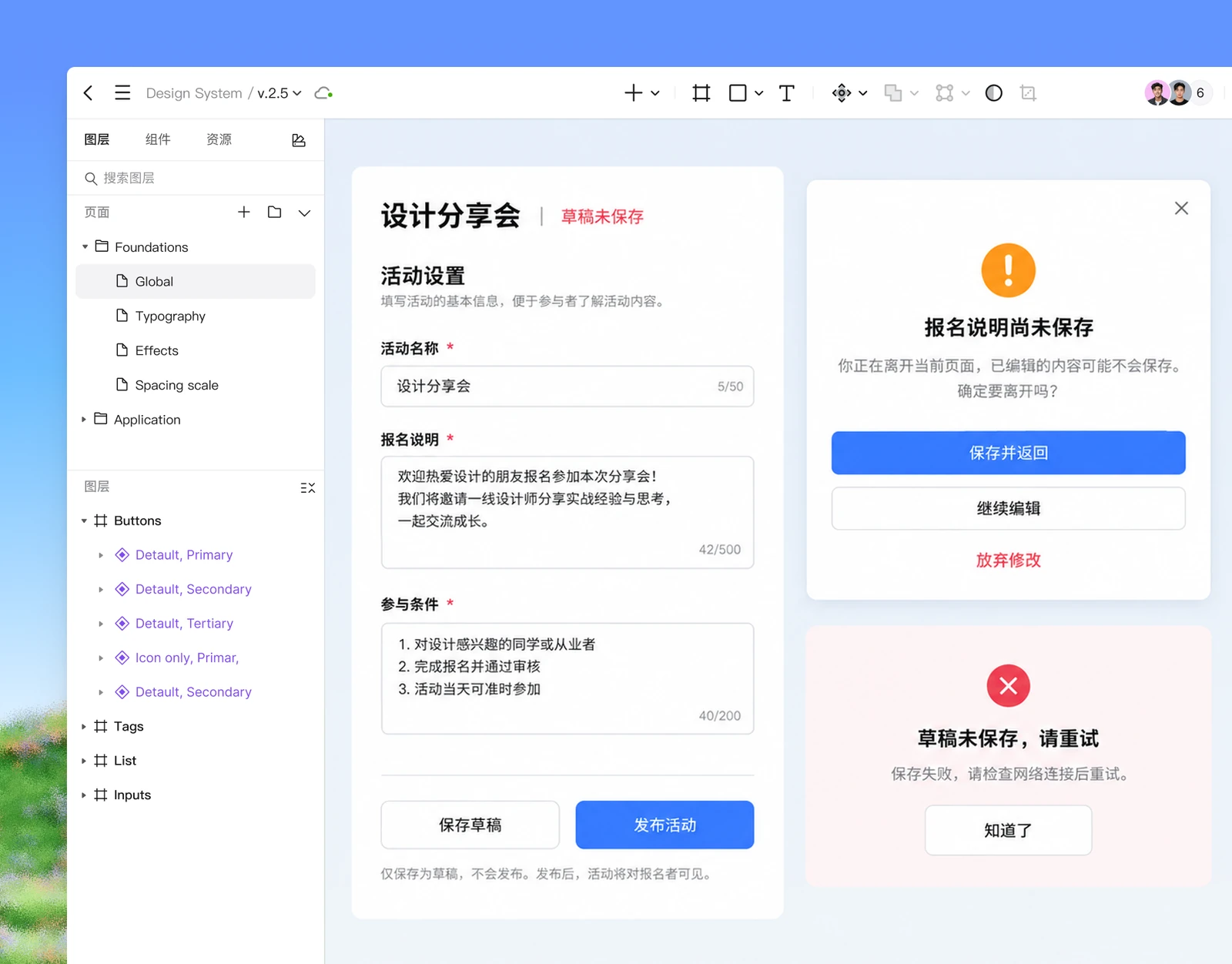Click the Foundations folder icon
This screenshot has height=964, width=1232.
[102, 246]
